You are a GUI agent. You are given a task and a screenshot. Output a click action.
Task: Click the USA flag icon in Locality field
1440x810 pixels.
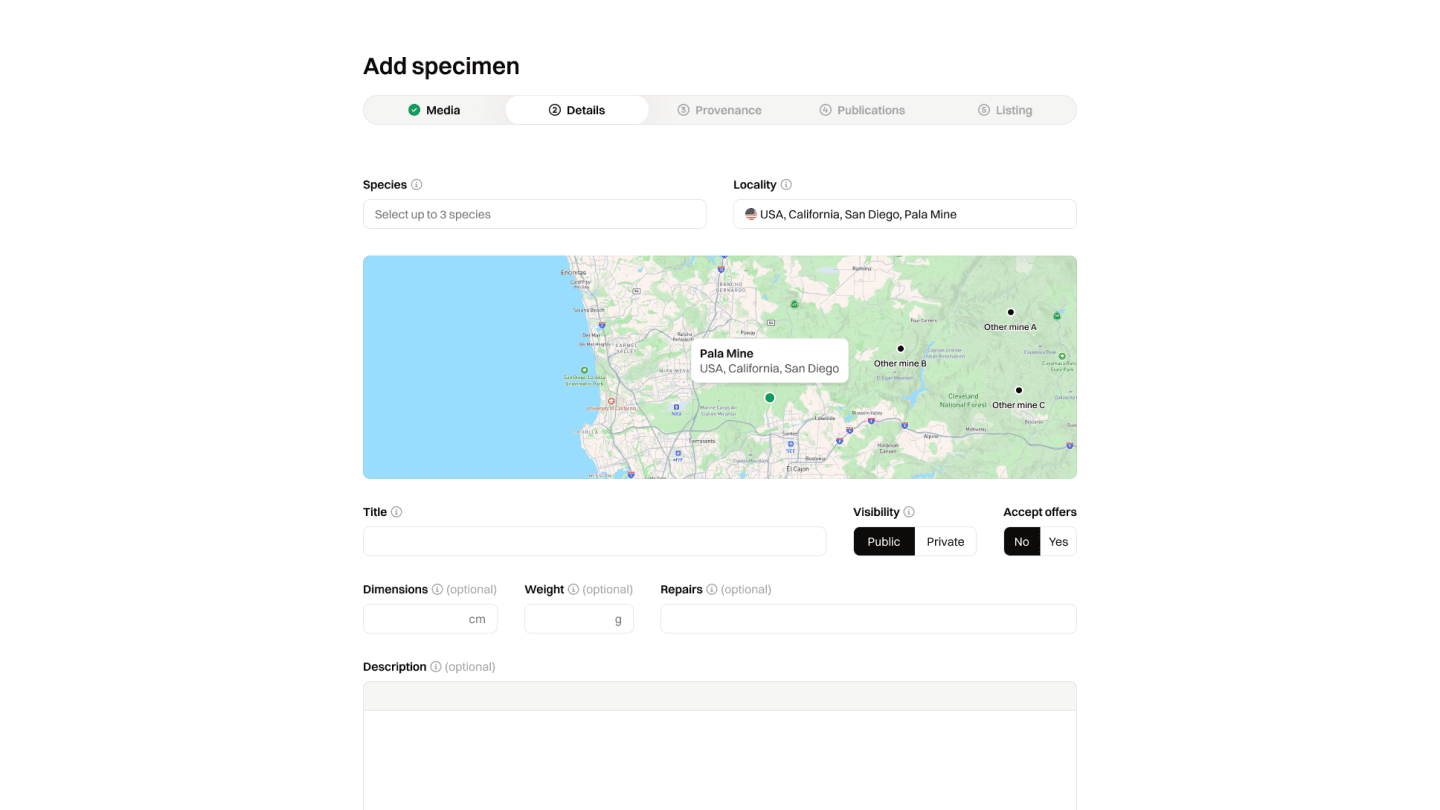tap(751, 214)
